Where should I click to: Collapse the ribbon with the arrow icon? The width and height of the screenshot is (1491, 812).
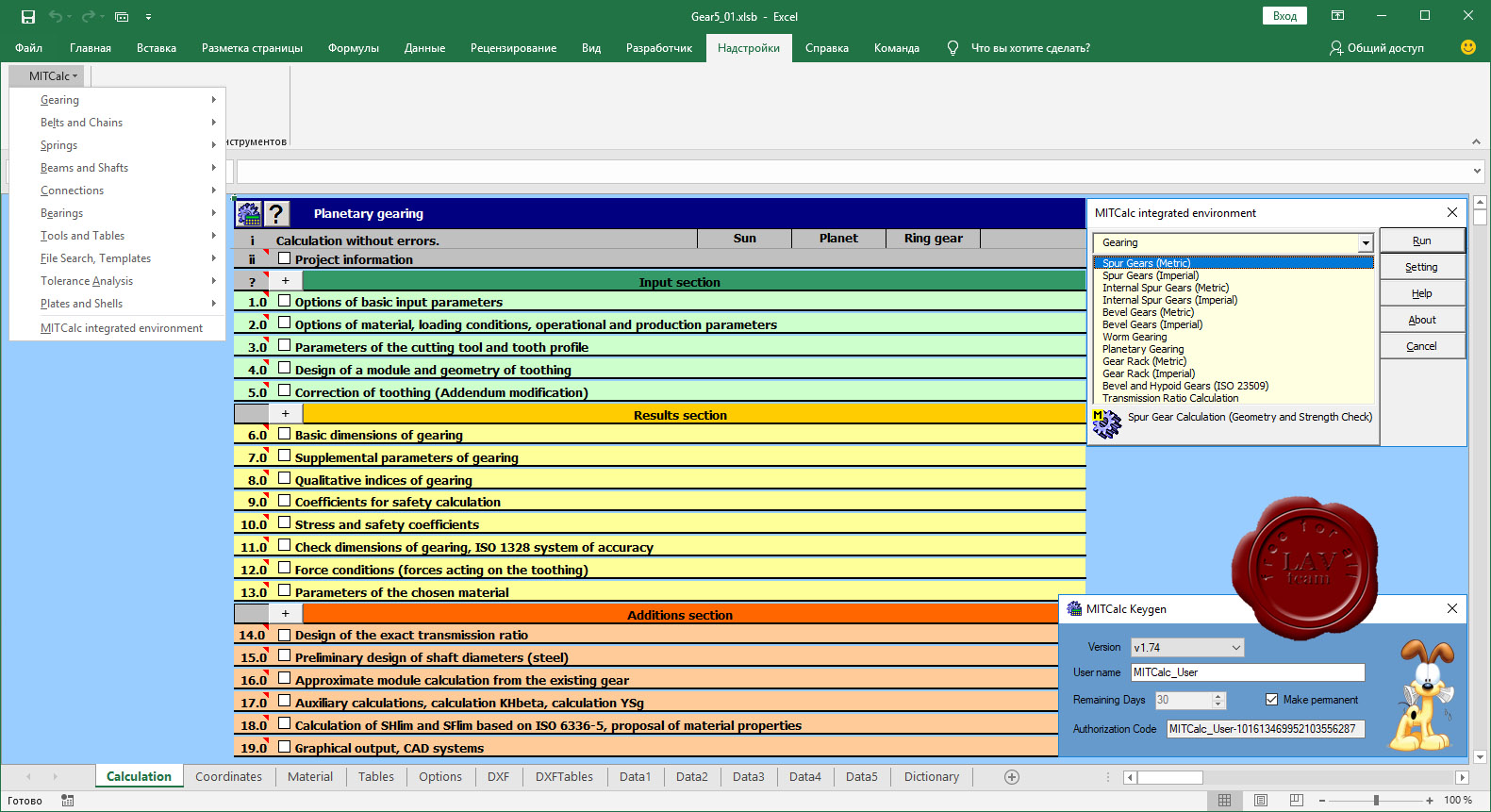point(1476,141)
